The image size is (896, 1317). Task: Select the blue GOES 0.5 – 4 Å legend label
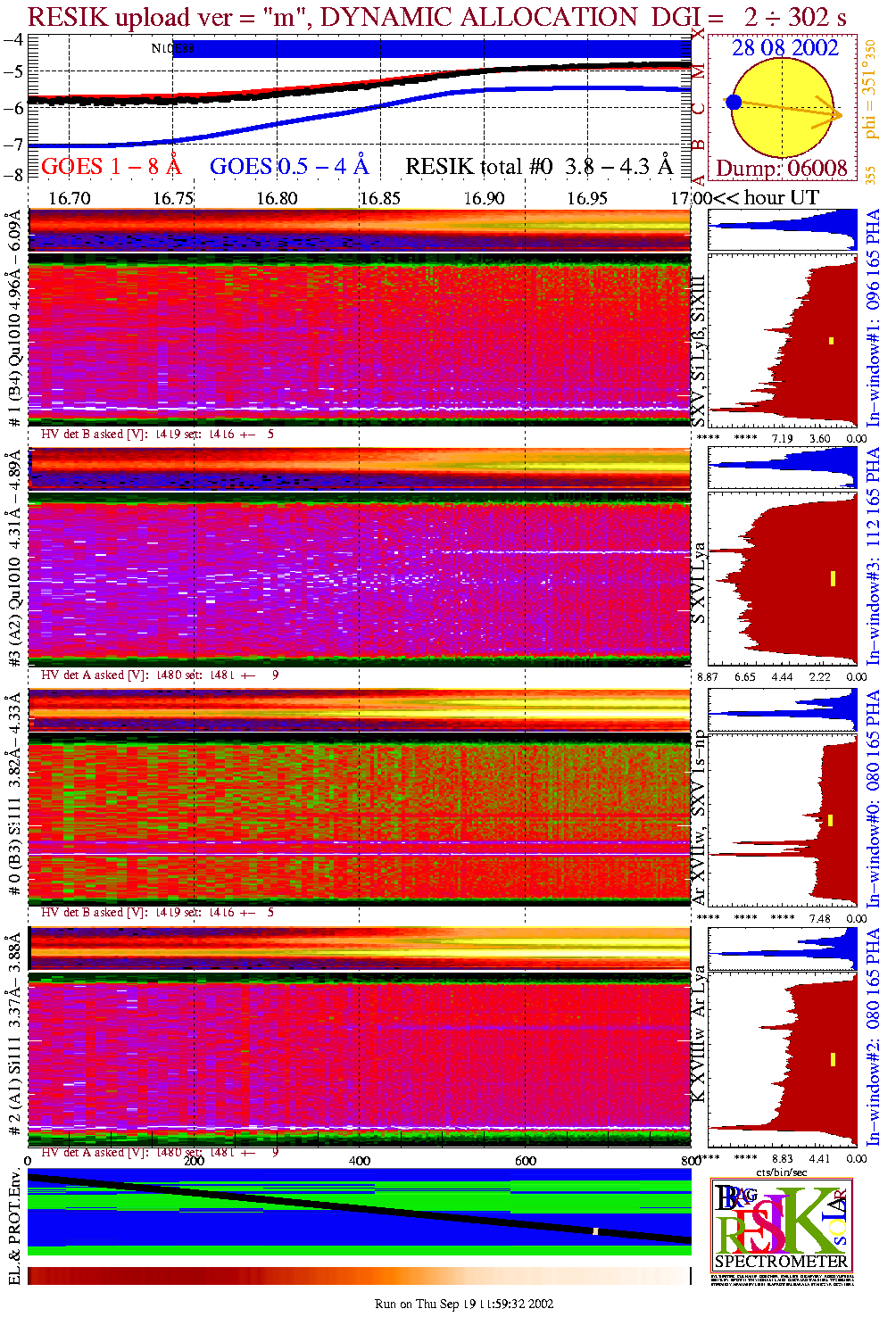pyautogui.click(x=289, y=167)
